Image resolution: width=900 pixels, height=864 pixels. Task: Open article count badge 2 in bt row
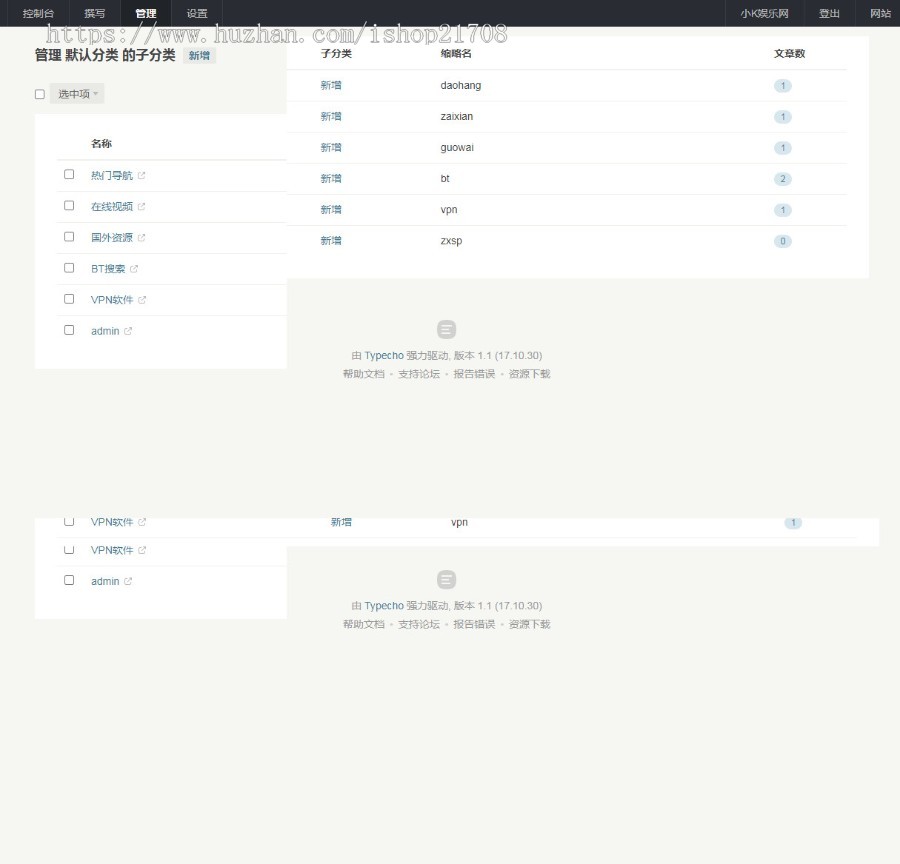click(782, 179)
